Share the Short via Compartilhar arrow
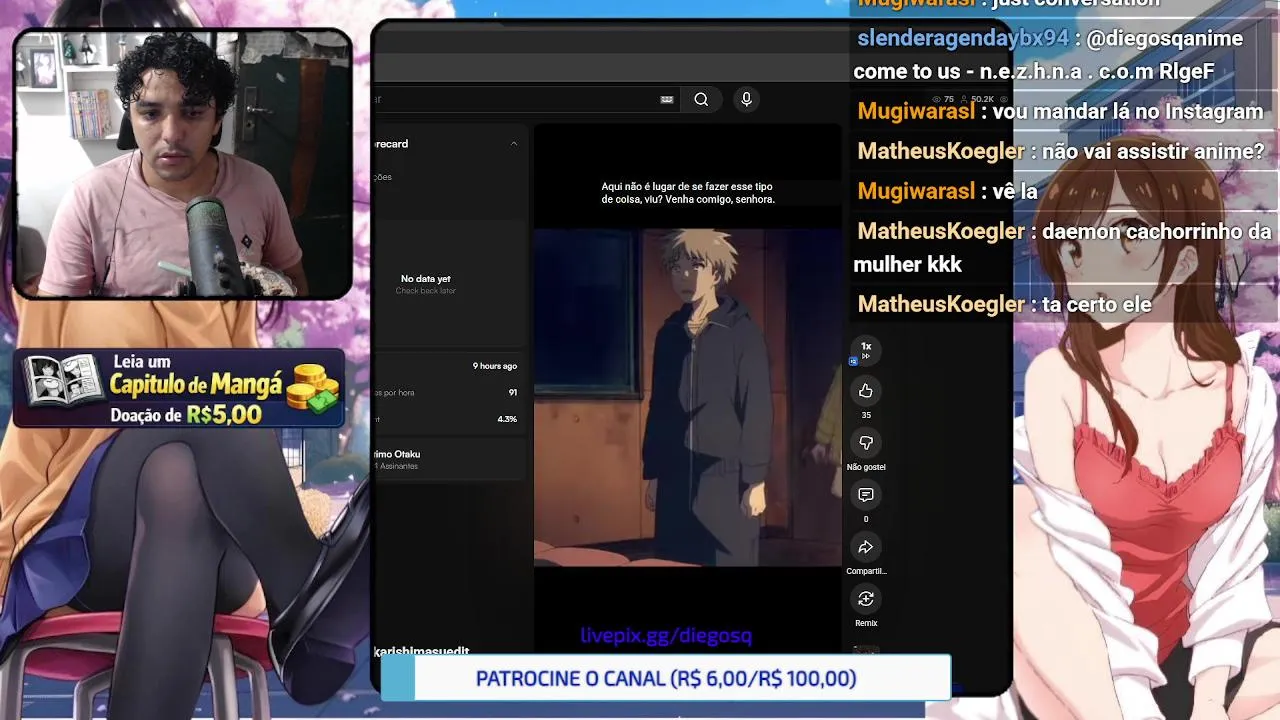This screenshot has width=1280, height=720. coord(866,547)
